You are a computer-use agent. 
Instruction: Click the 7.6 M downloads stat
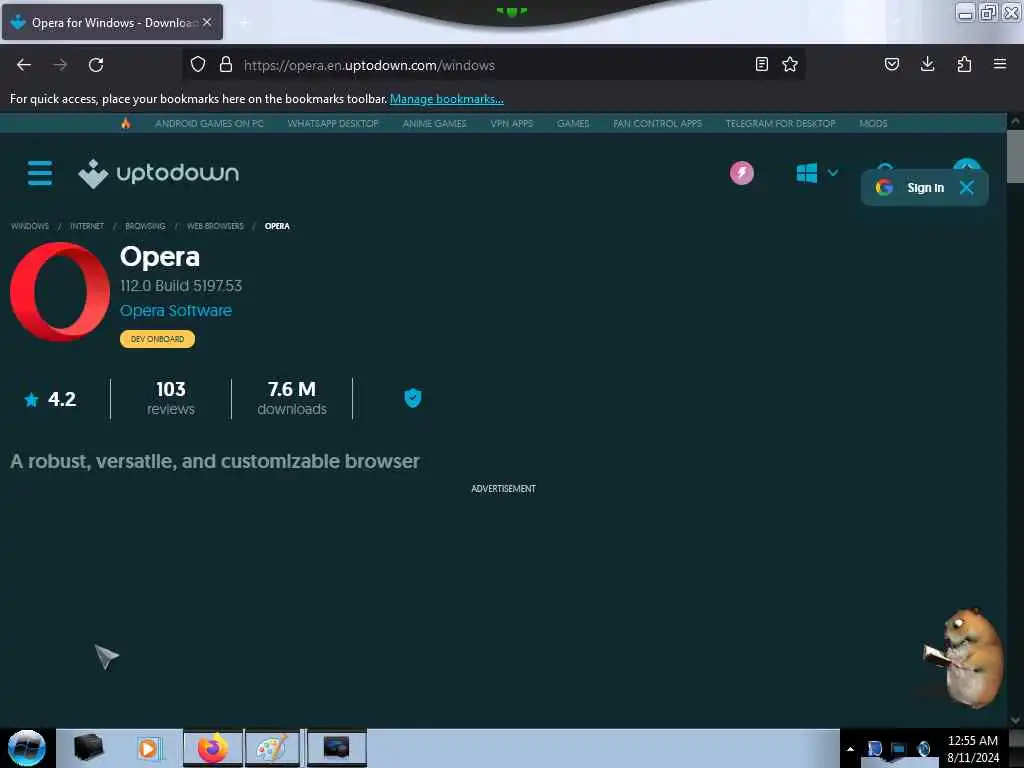click(292, 398)
